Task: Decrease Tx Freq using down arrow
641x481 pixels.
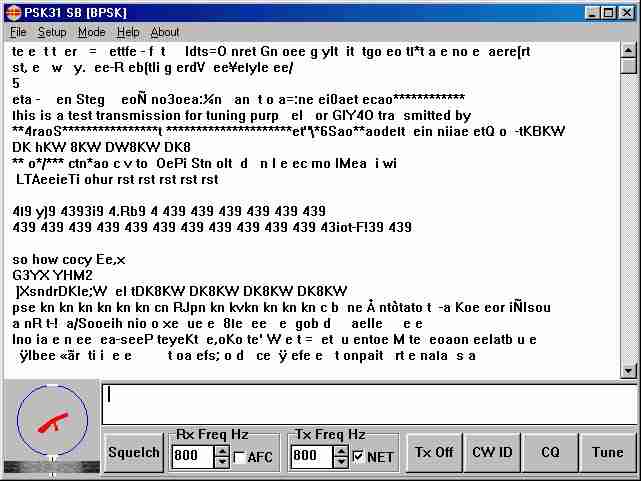Action: click(340, 463)
